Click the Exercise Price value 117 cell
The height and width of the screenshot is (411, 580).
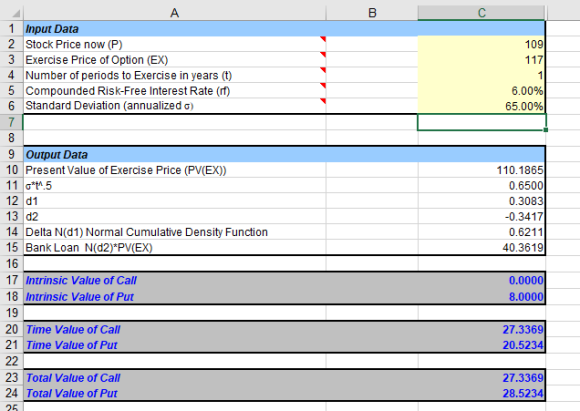[481, 60]
